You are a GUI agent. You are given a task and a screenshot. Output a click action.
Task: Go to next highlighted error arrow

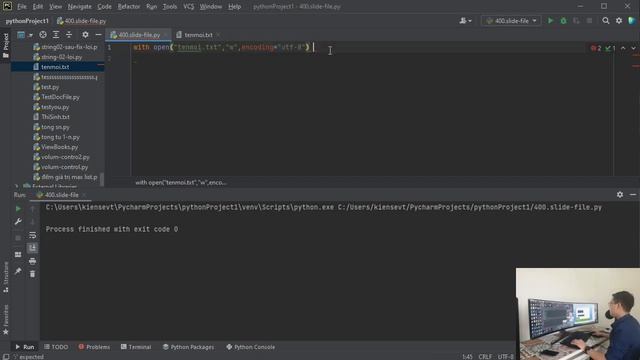(633, 48)
